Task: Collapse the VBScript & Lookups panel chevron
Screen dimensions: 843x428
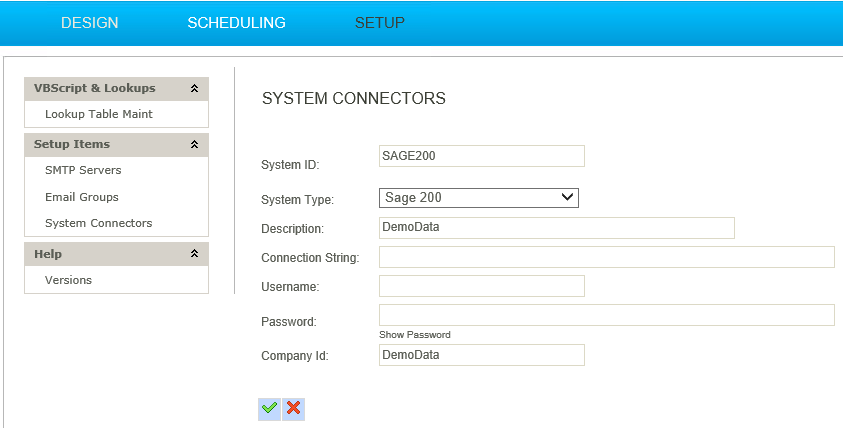Action: coord(195,88)
